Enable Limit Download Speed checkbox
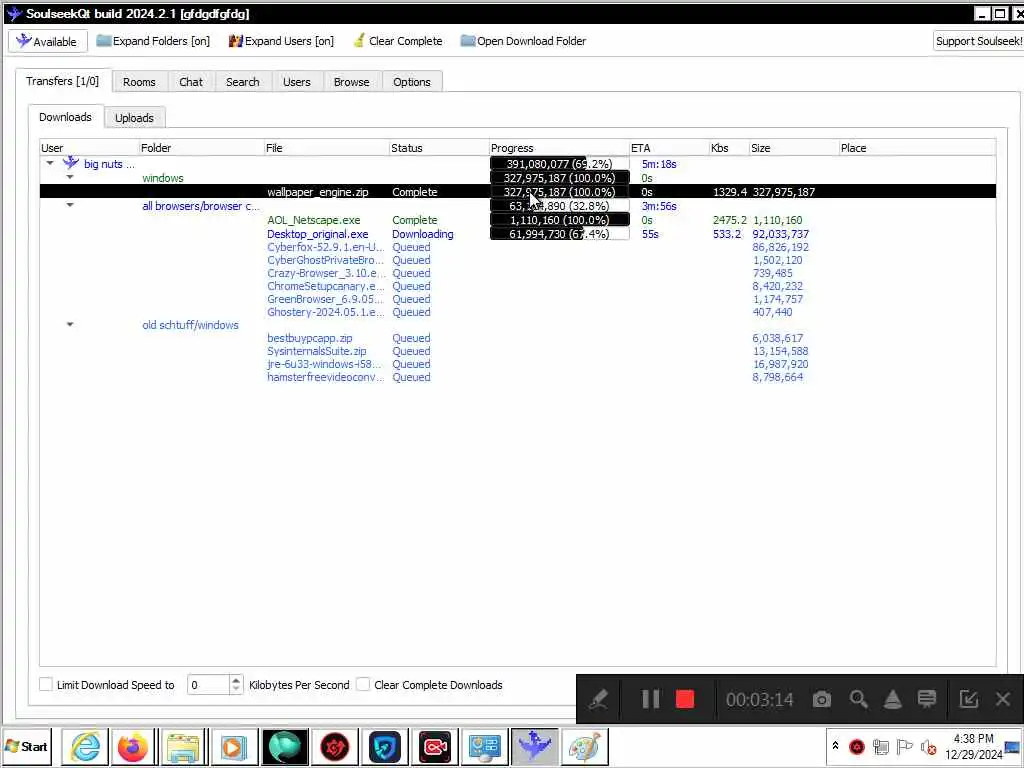Viewport: 1024px width, 768px height. tap(46, 684)
